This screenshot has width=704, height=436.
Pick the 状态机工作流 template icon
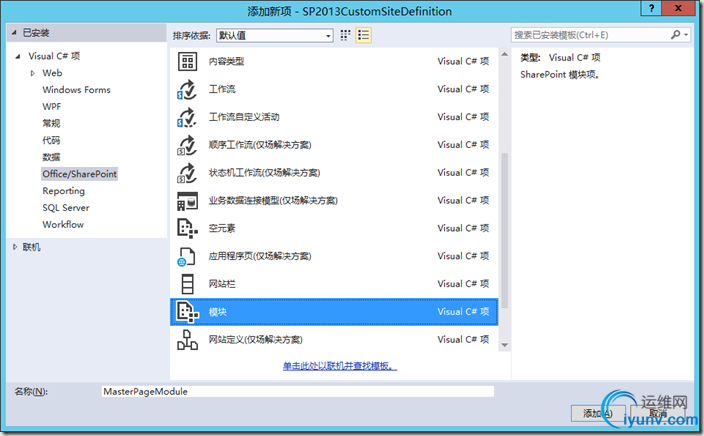(187, 173)
